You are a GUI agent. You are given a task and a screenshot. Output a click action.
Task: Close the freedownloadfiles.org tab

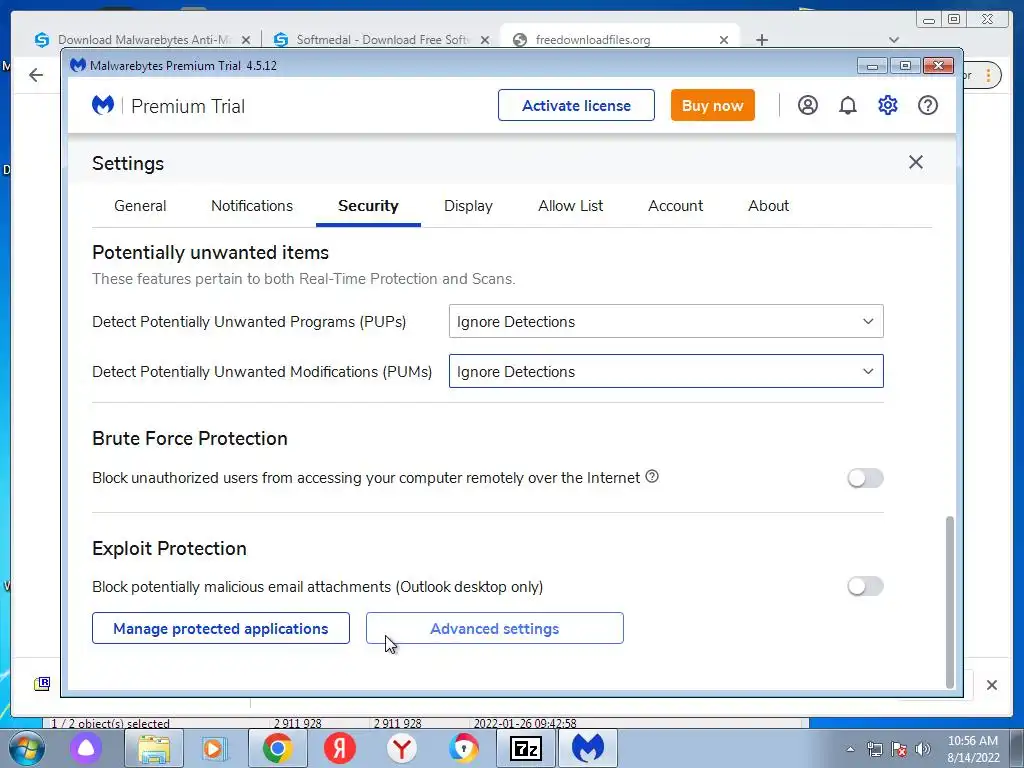tap(724, 40)
